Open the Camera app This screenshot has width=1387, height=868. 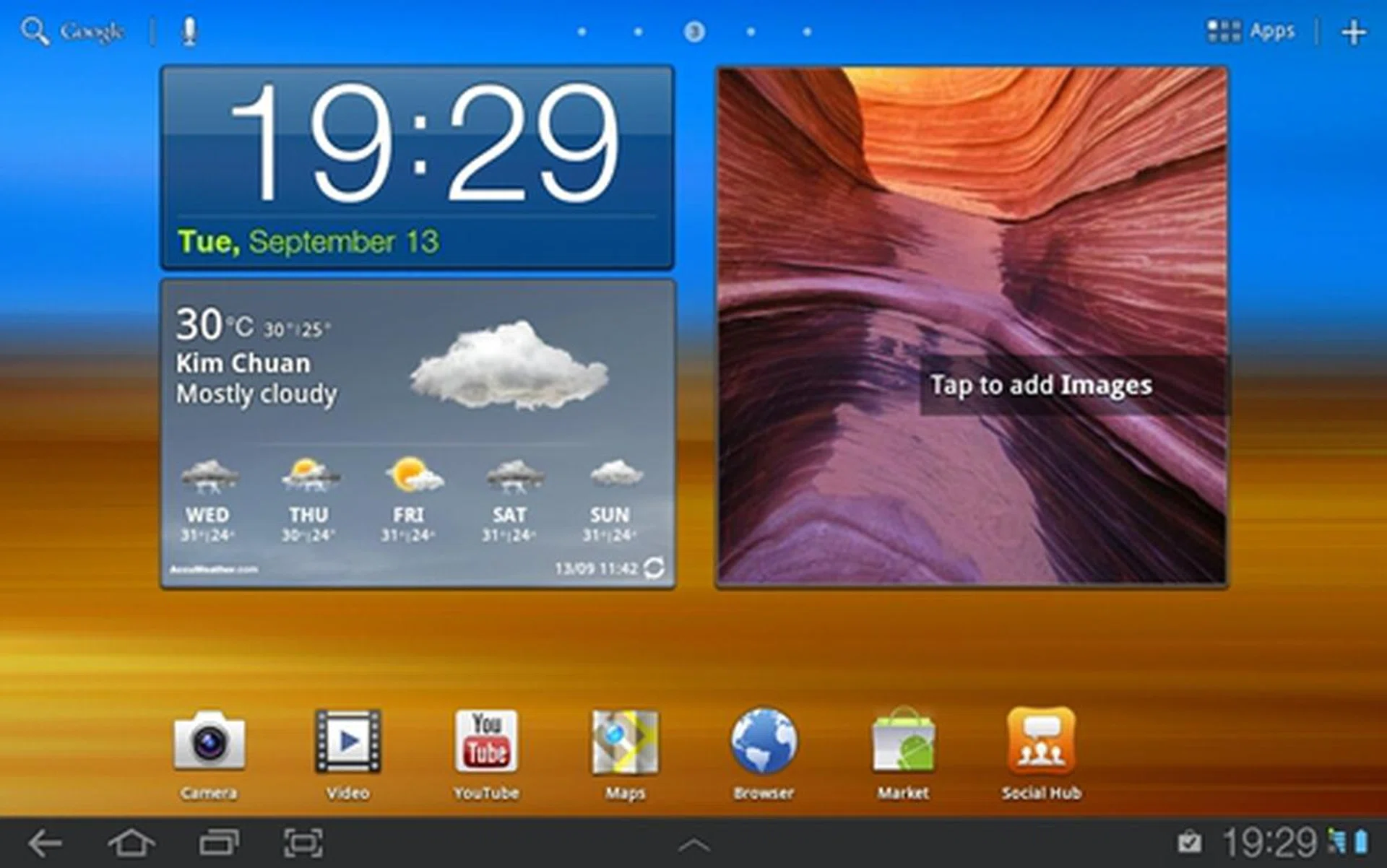pyautogui.click(x=209, y=742)
